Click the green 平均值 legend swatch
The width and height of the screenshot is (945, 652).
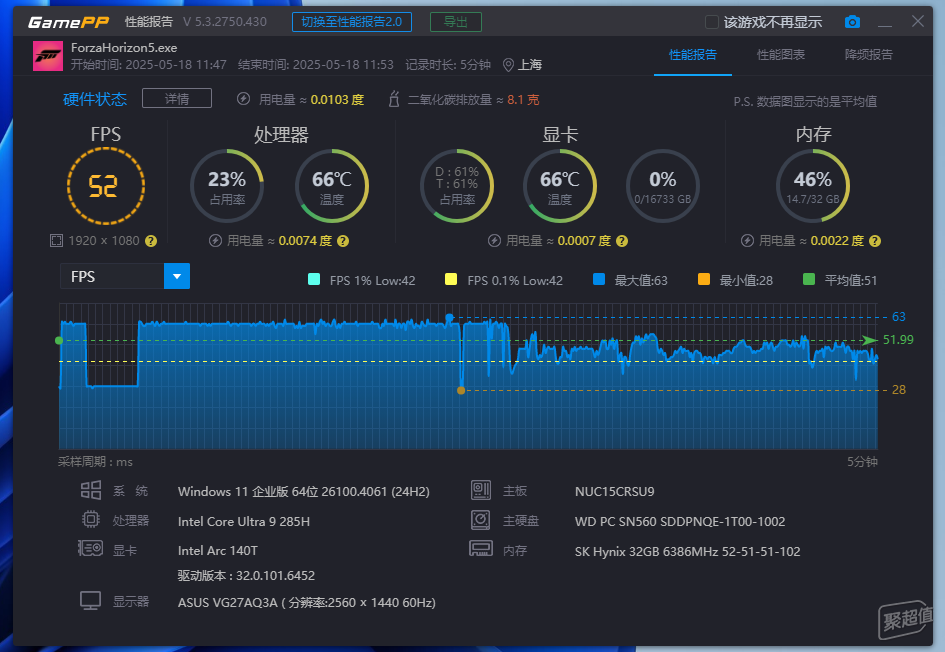(809, 279)
